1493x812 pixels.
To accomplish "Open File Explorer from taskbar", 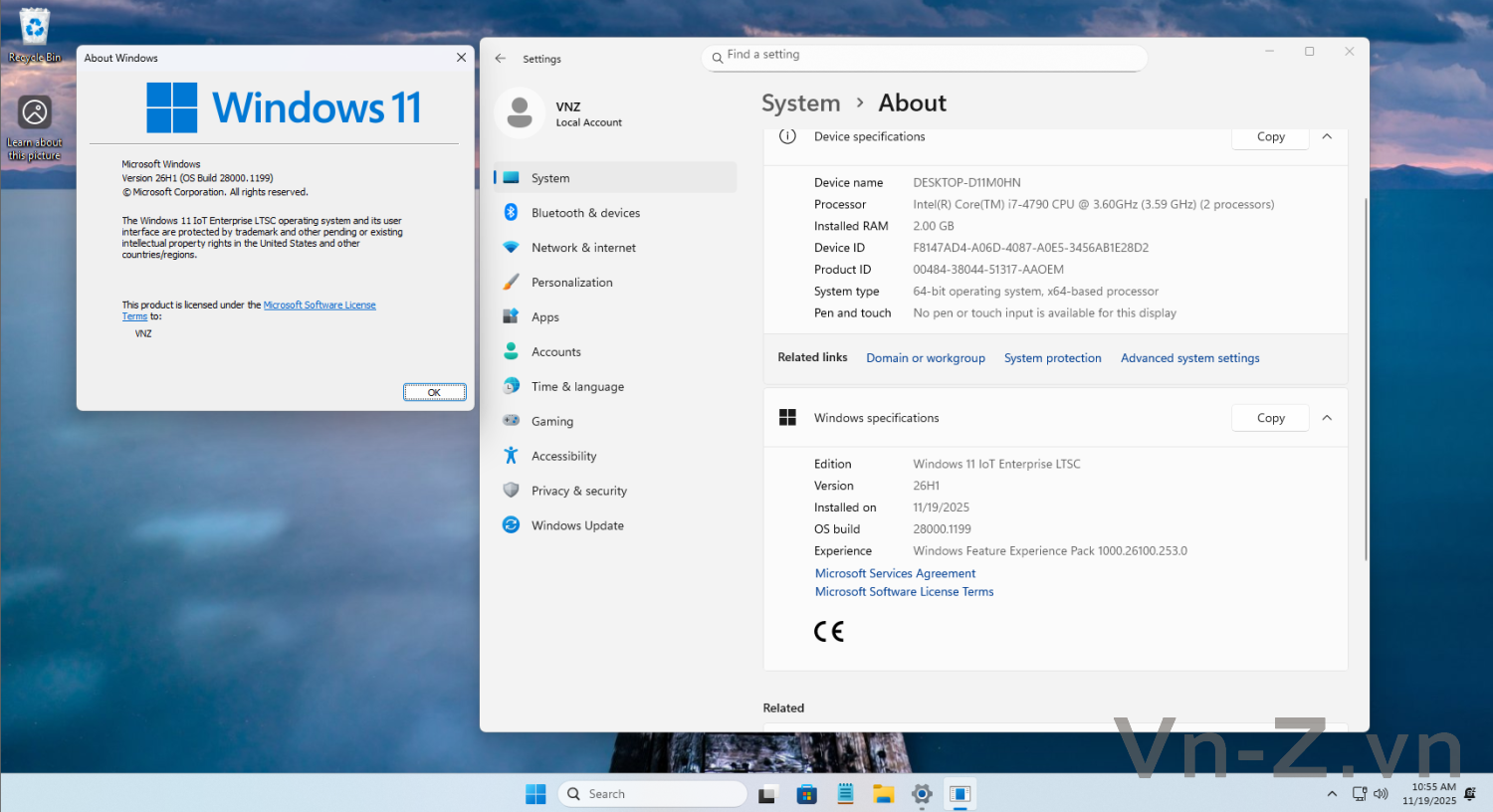I will pos(883,794).
